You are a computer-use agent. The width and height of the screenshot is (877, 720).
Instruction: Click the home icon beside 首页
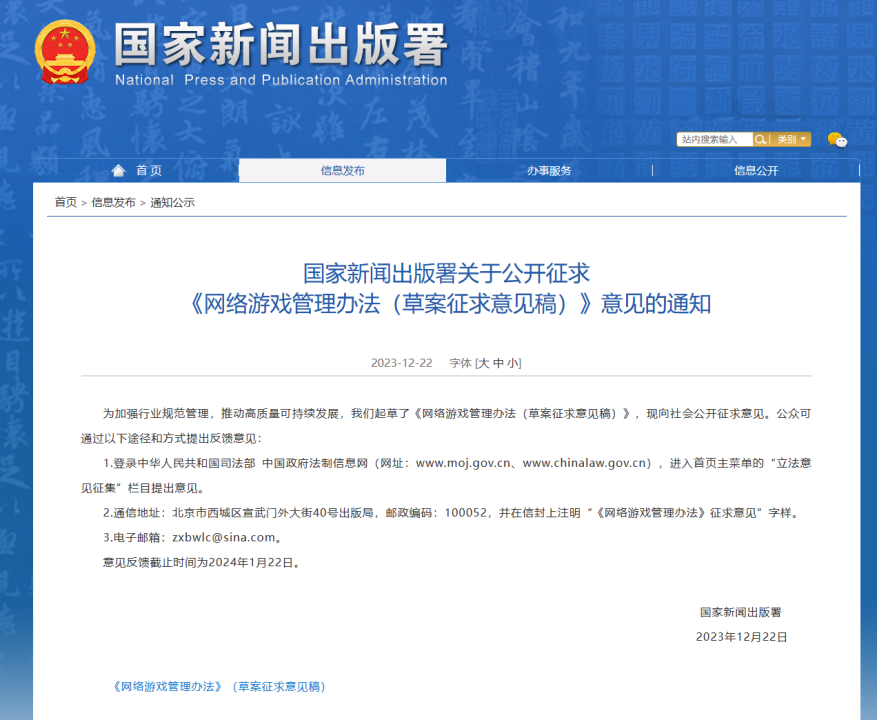coord(119,171)
